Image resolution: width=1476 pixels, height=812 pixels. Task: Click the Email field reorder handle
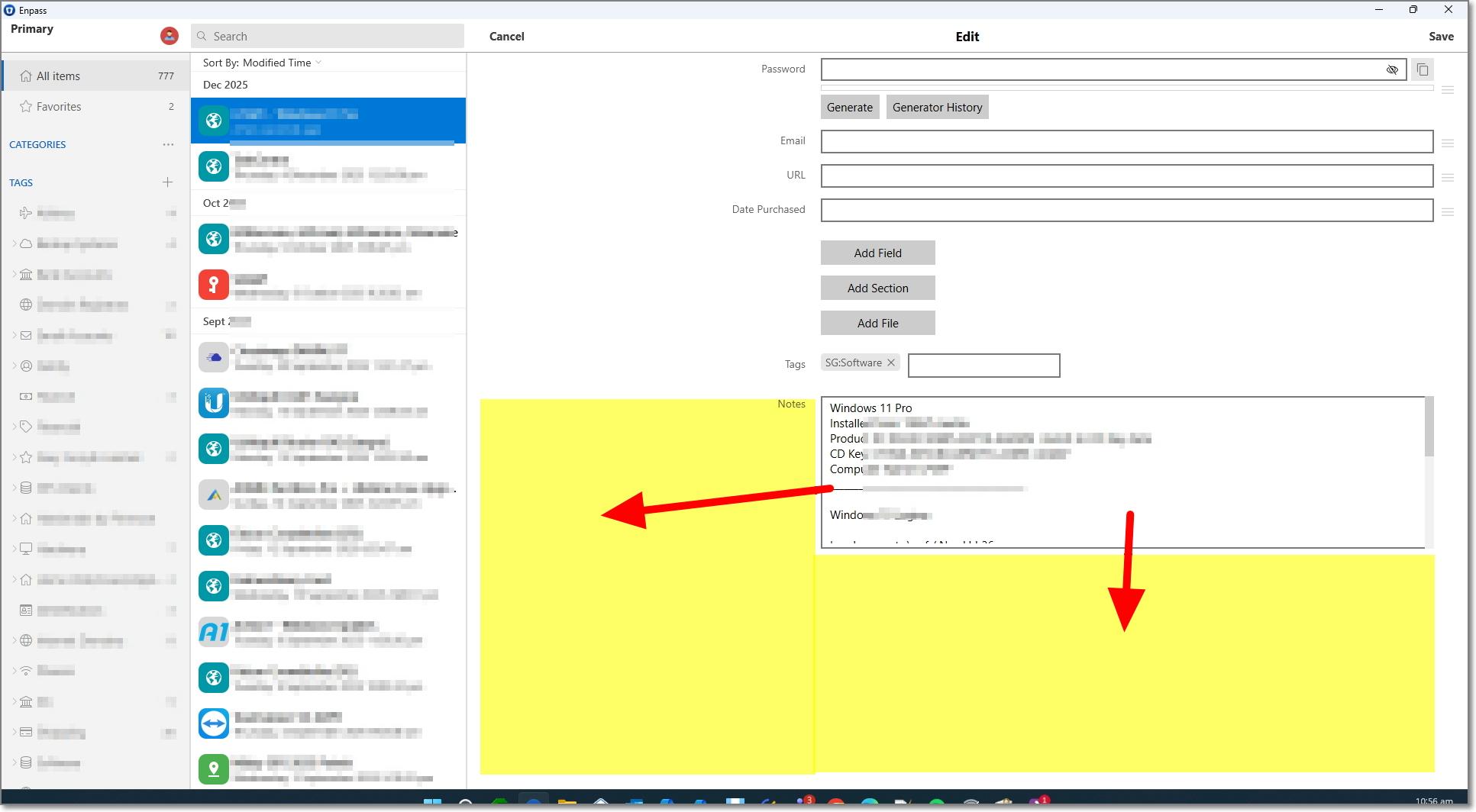[x=1447, y=143]
